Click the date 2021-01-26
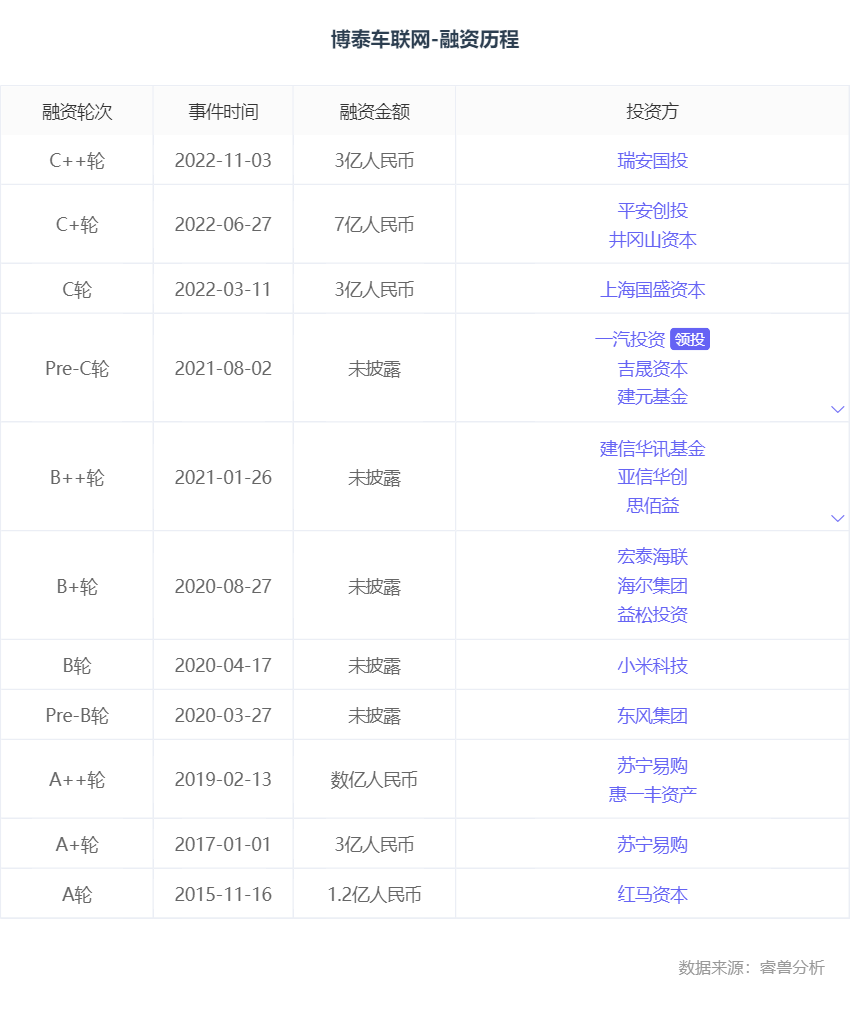 pos(223,477)
